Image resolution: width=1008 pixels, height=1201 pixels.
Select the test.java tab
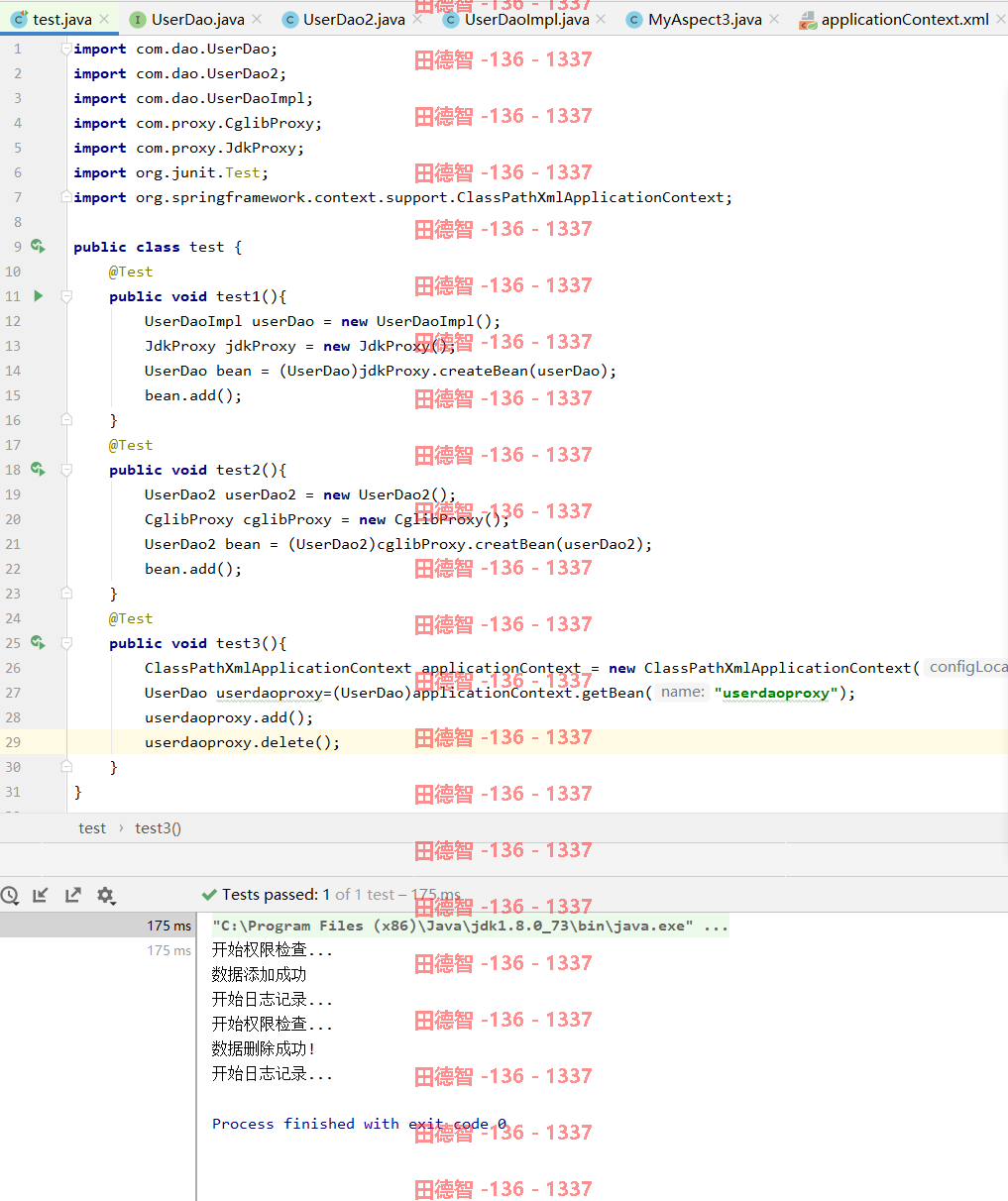coord(62,19)
